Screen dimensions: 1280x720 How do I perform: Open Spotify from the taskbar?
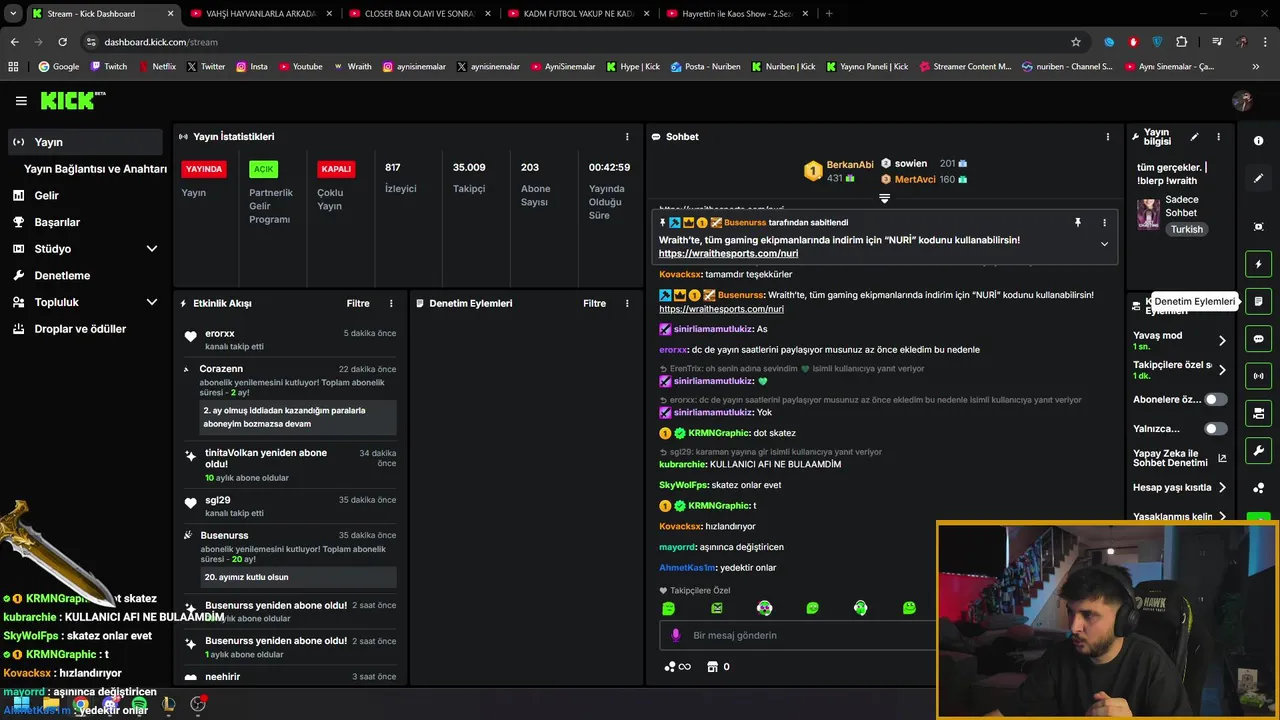(139, 705)
